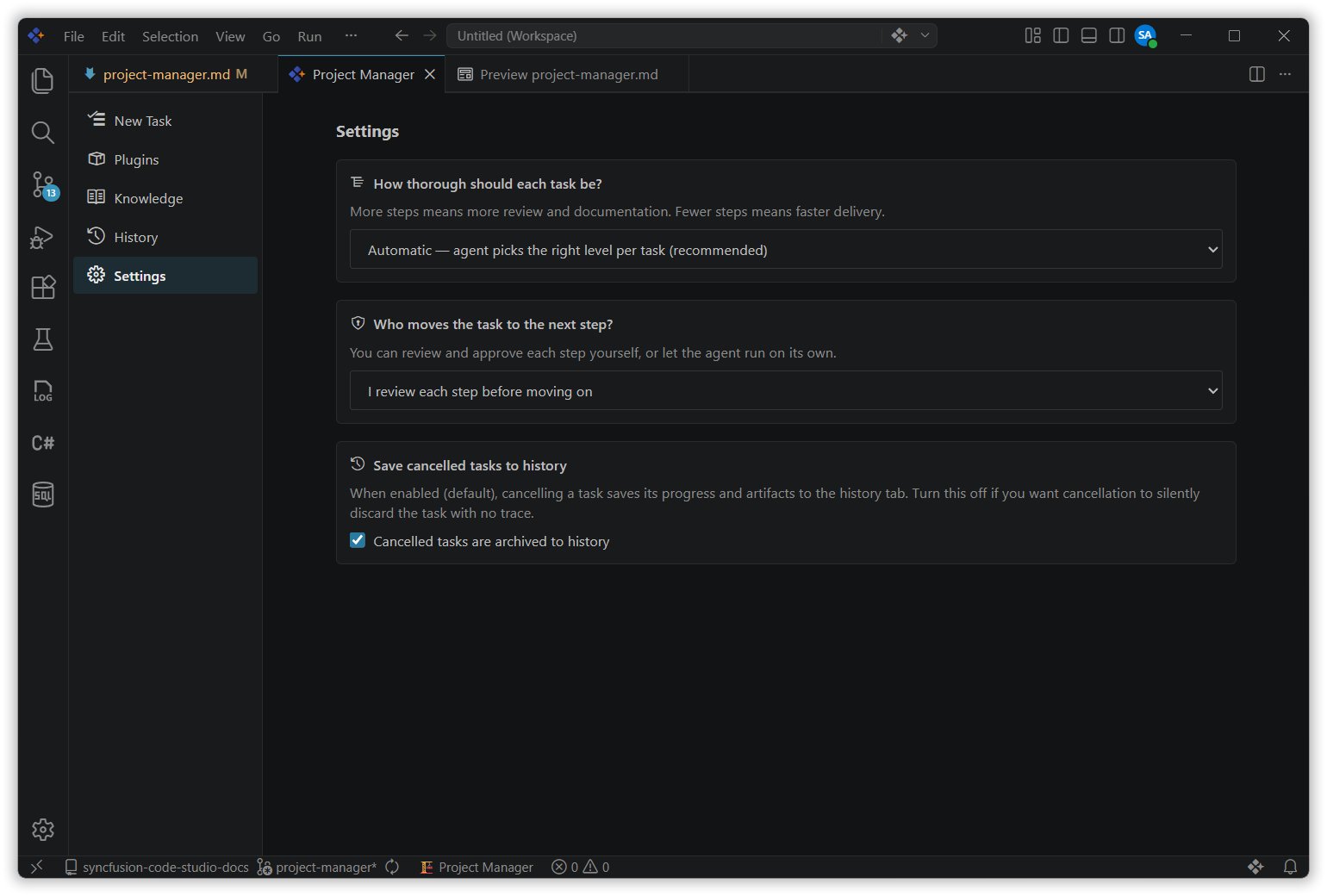The width and height of the screenshot is (1327, 896).
Task: Open Plugins in the sidebar
Action: (x=165, y=159)
